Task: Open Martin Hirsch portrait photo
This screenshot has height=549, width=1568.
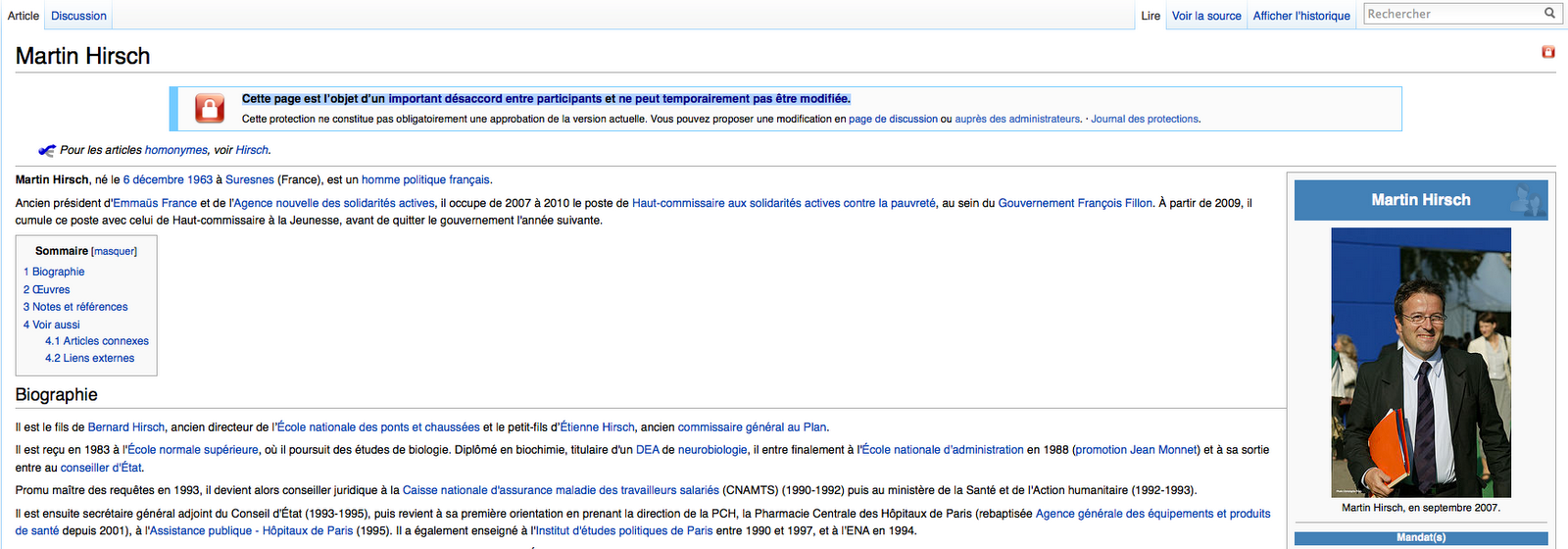Action: tap(1420, 362)
